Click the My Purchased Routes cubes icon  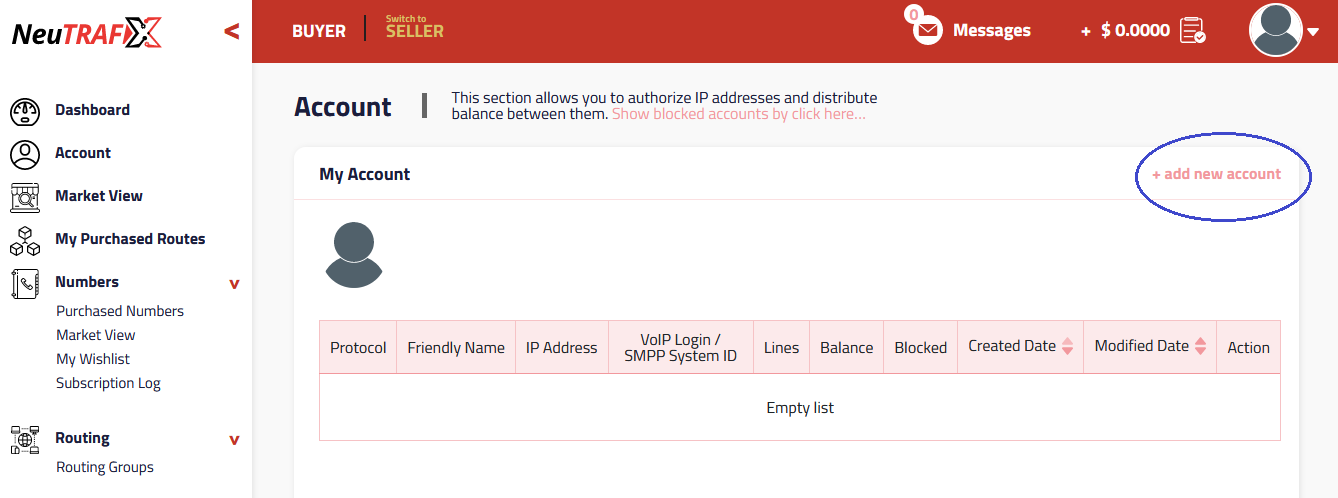click(25, 240)
